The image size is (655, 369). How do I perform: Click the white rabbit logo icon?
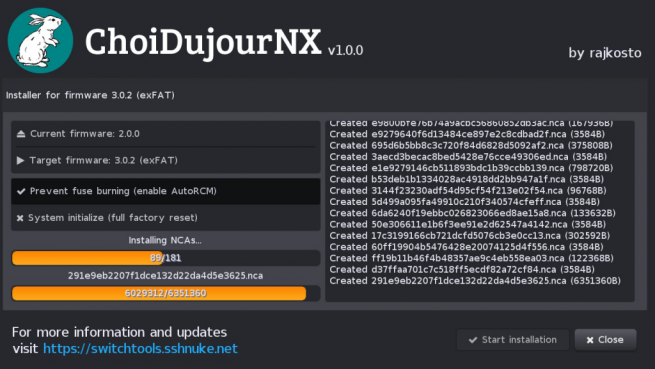(x=40, y=41)
